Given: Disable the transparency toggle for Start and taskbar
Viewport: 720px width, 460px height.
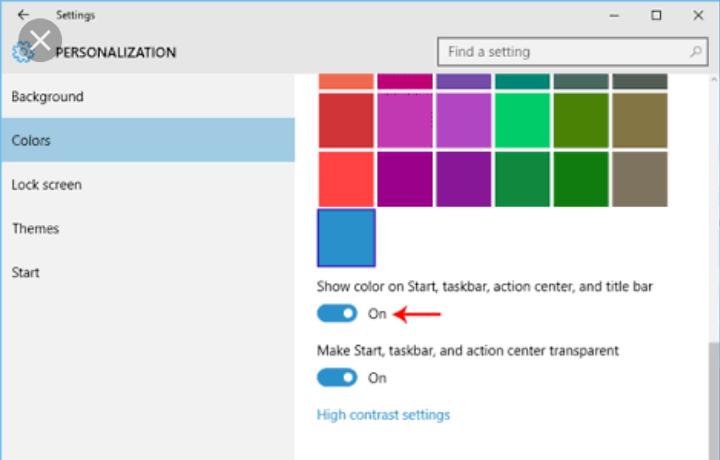Looking at the screenshot, I should click(337, 378).
